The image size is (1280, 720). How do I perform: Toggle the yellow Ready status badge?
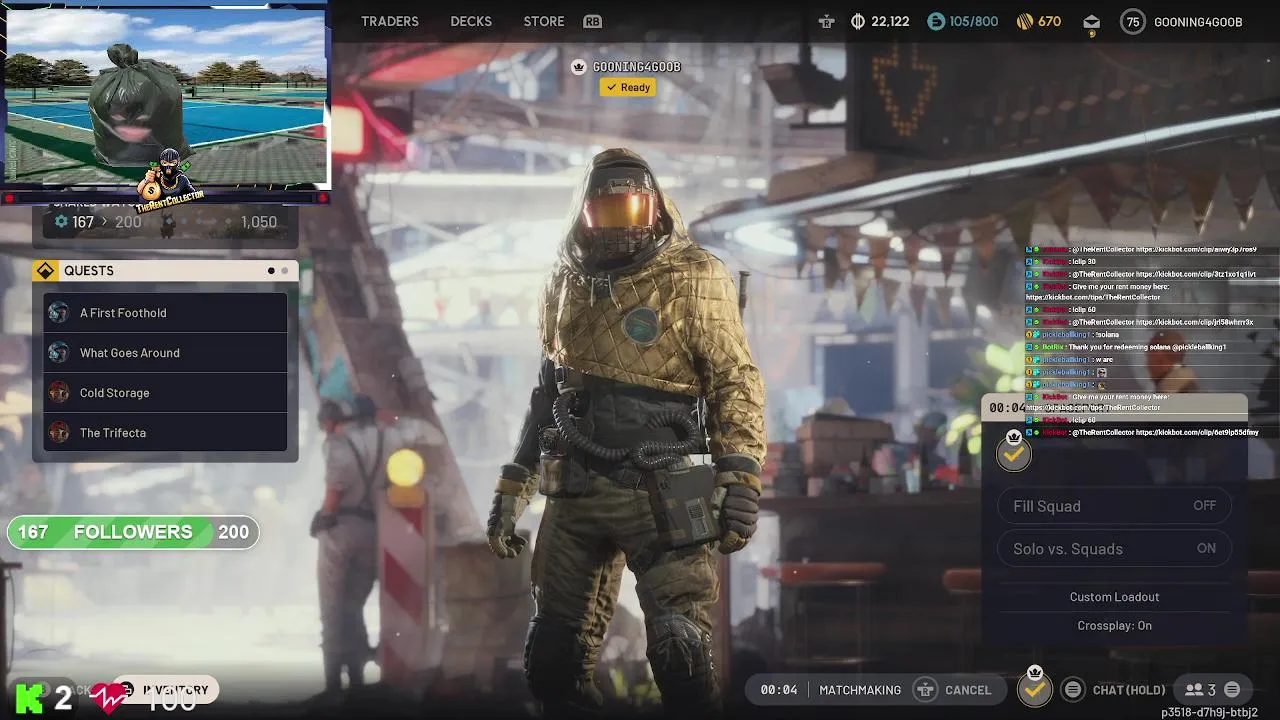click(x=628, y=88)
